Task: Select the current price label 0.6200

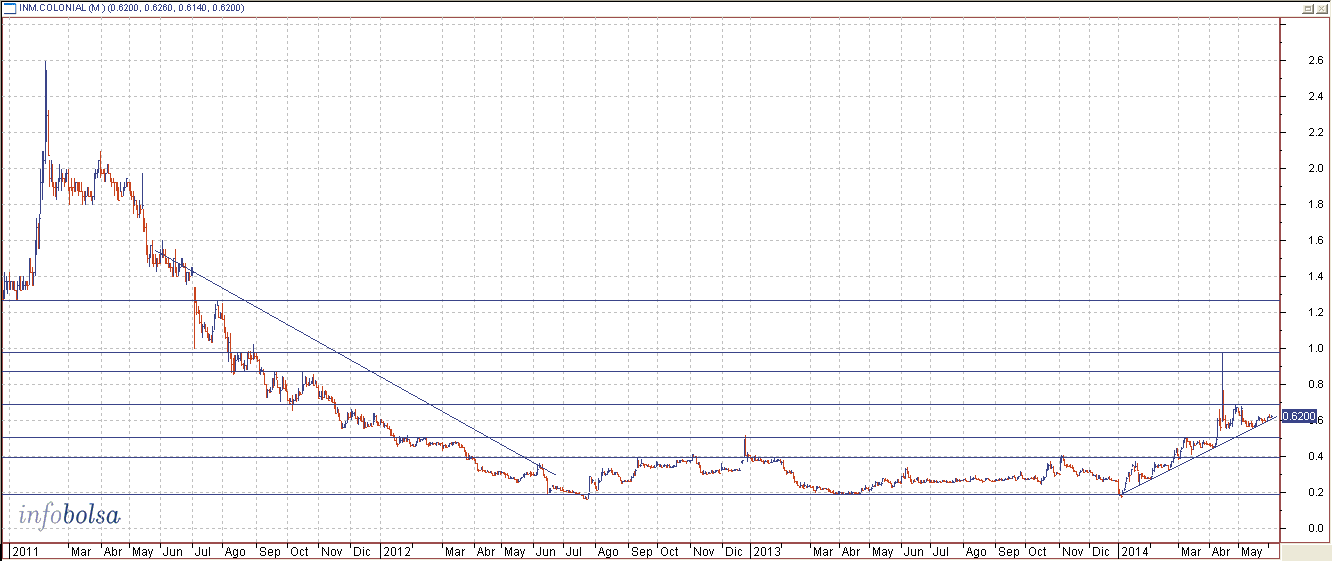Action: click(1298, 416)
